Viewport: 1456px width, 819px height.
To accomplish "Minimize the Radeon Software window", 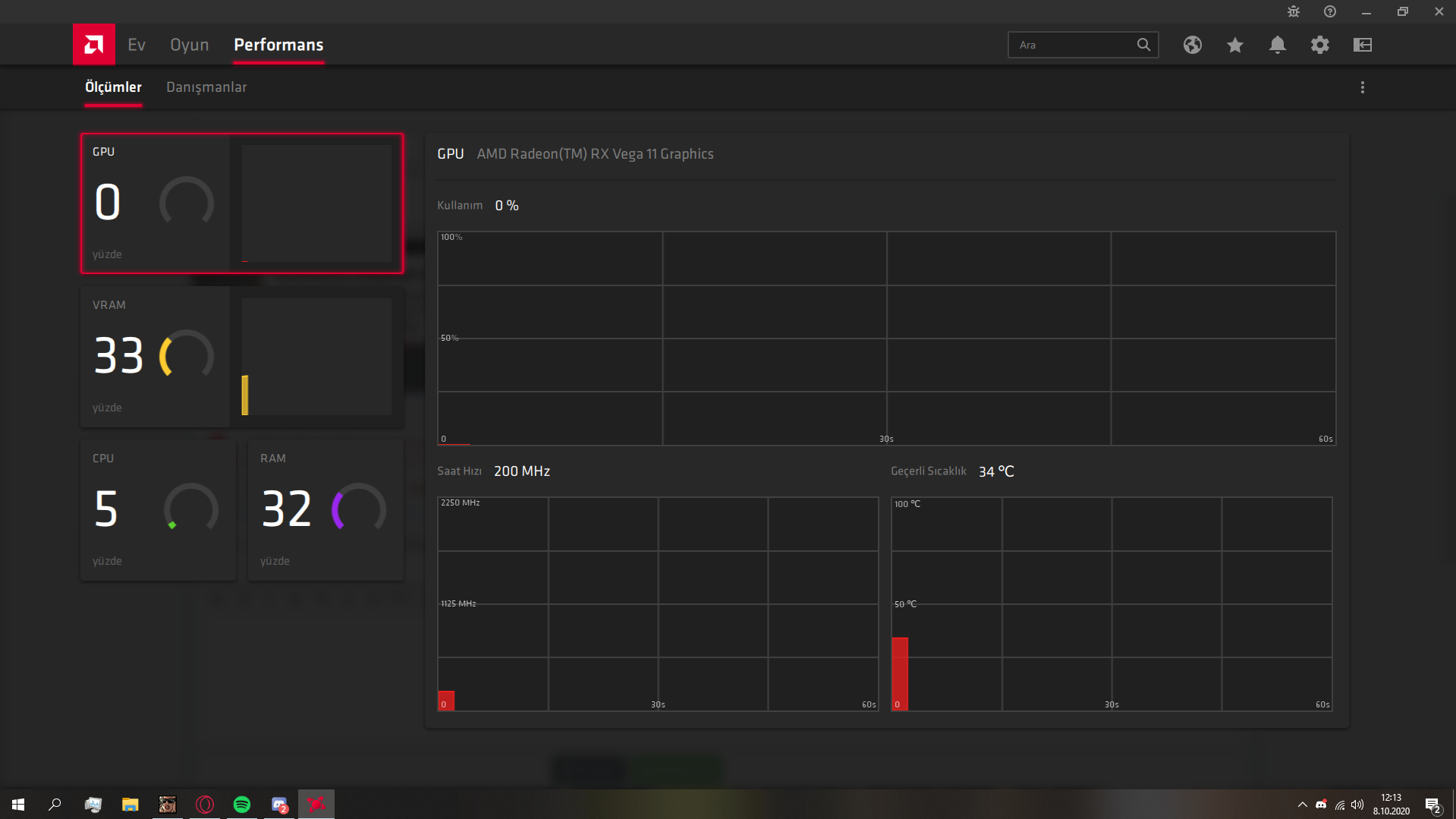I will pyautogui.click(x=1366, y=12).
